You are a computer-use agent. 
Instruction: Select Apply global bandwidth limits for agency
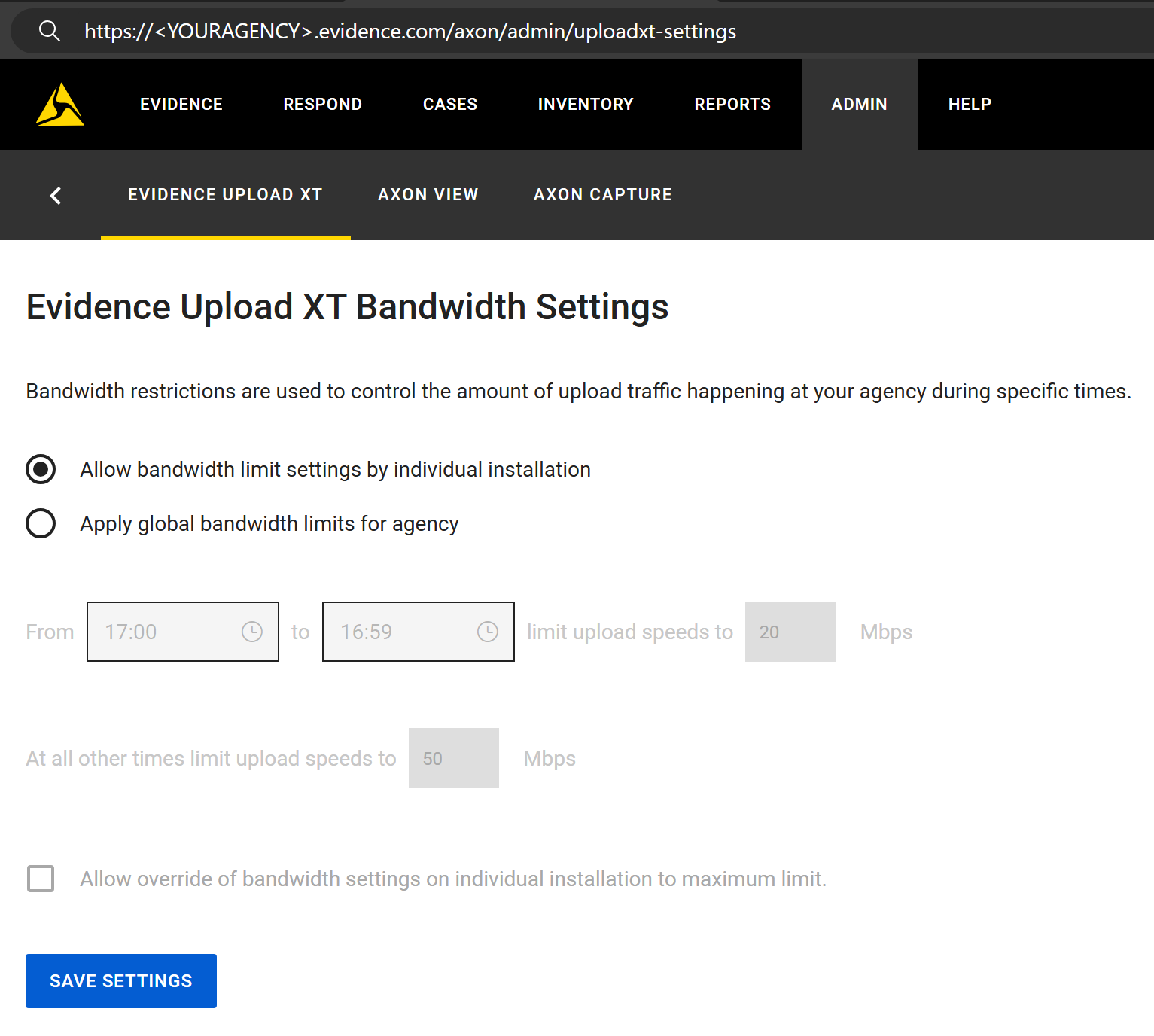click(41, 523)
